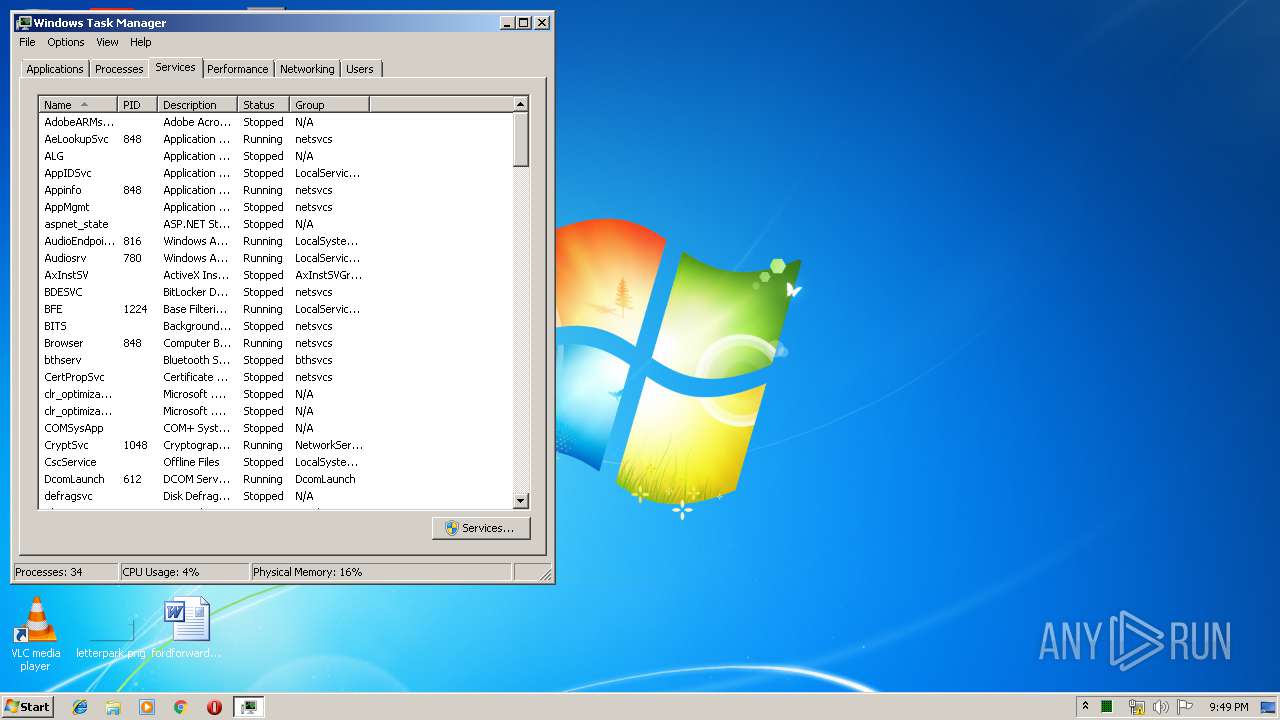Click the green CPU meter tray icon

click(x=1107, y=707)
